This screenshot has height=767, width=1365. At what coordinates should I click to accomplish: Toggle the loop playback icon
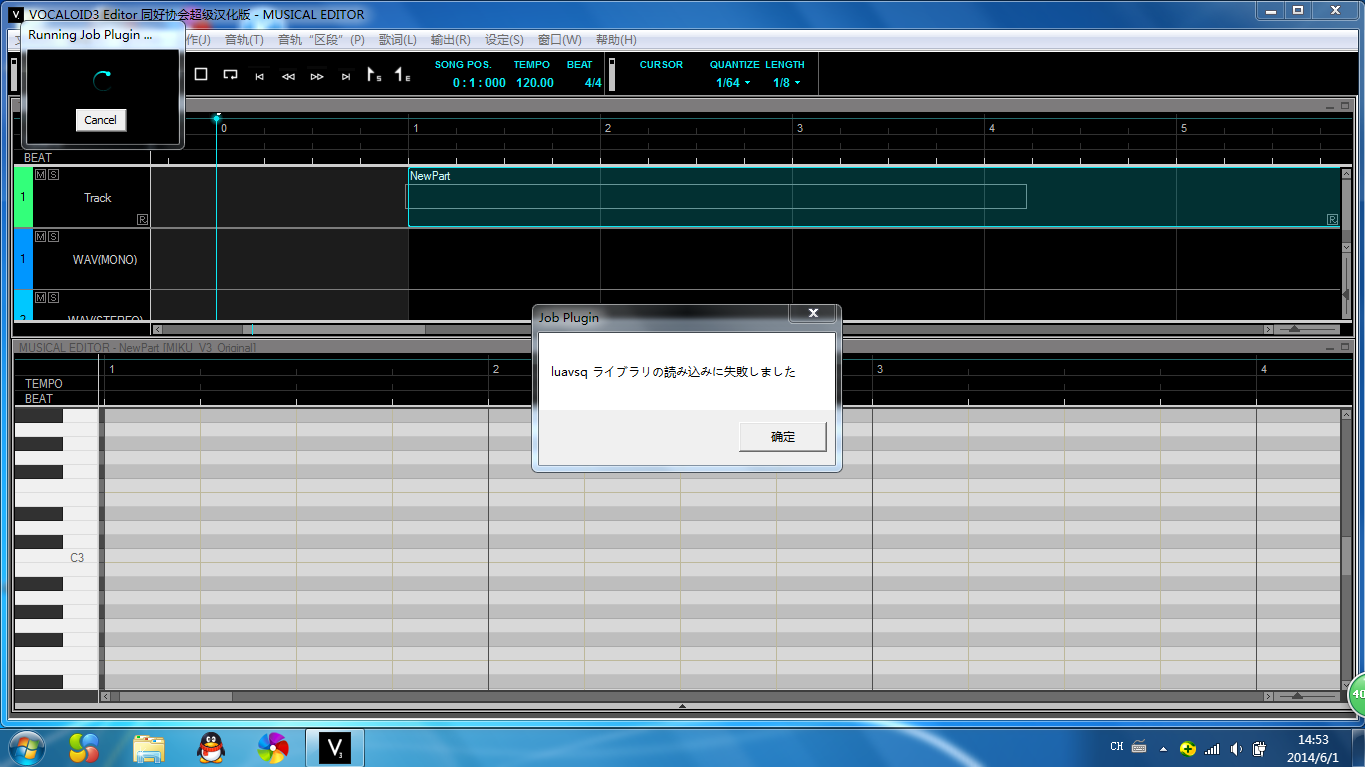tap(230, 74)
